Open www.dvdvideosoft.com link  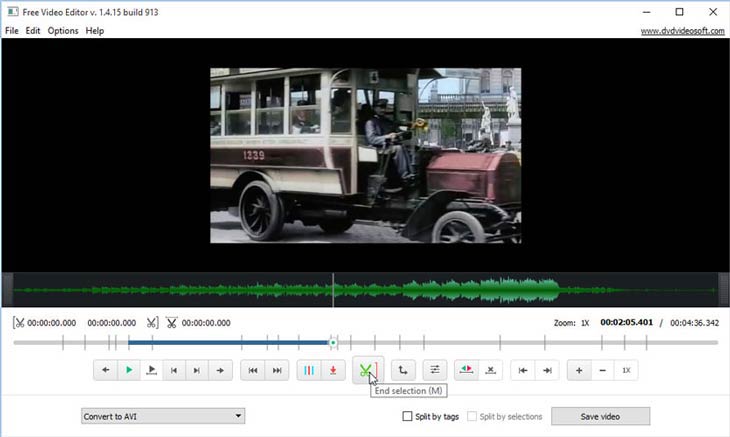tap(683, 31)
